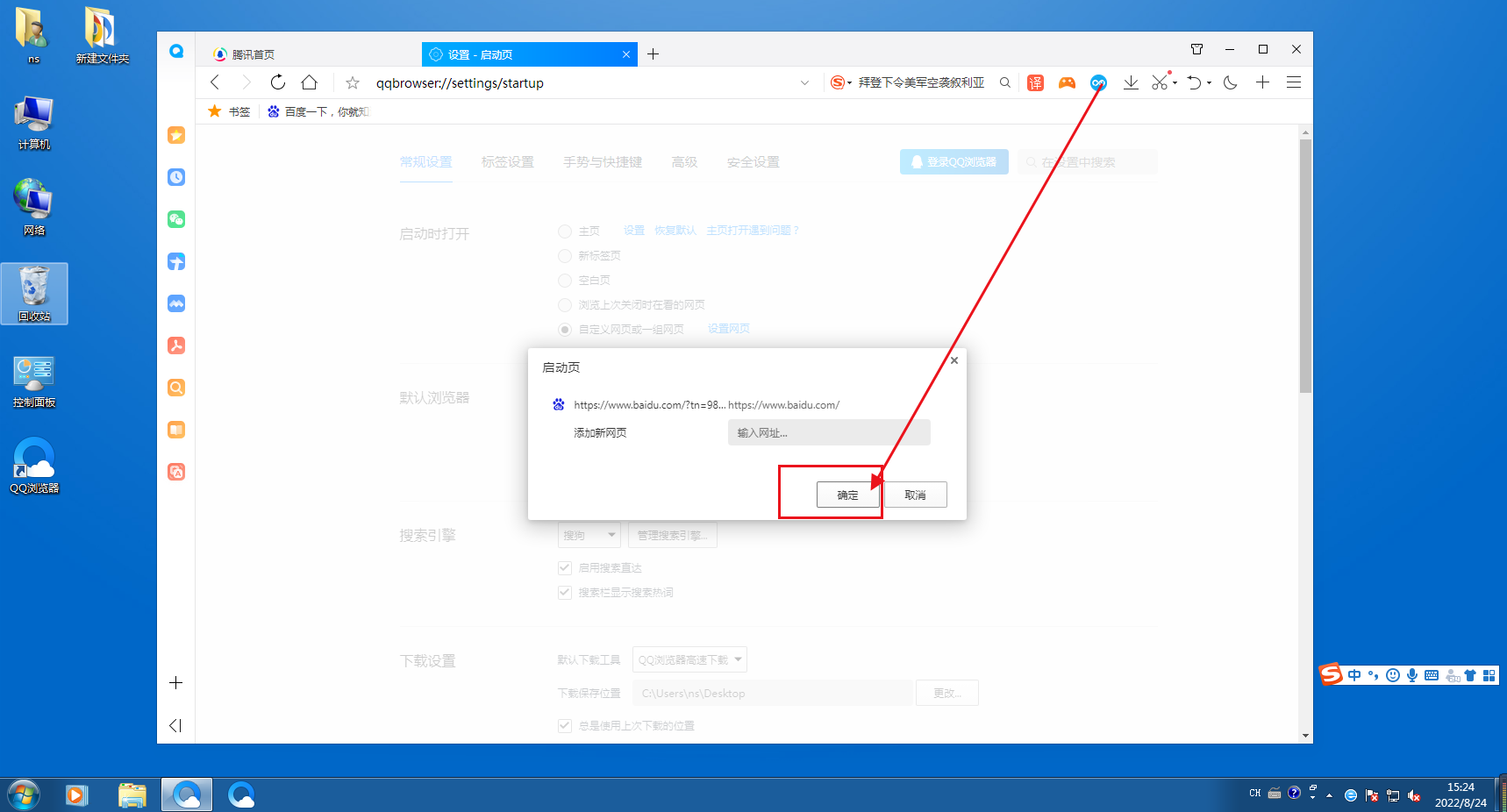
Task: Open the 回收站 desktop icon
Action: (x=34, y=294)
